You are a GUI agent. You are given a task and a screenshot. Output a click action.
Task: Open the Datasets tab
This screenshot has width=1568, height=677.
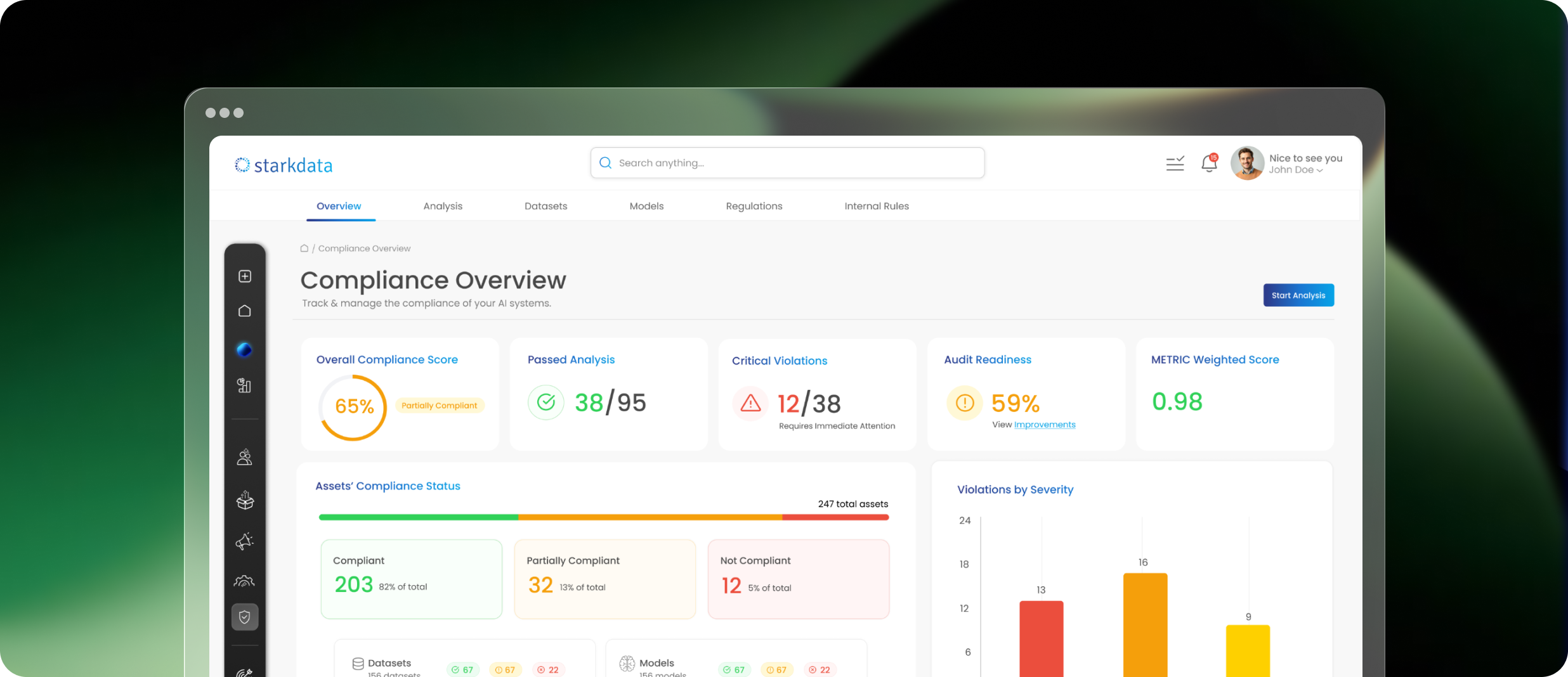pyautogui.click(x=546, y=206)
